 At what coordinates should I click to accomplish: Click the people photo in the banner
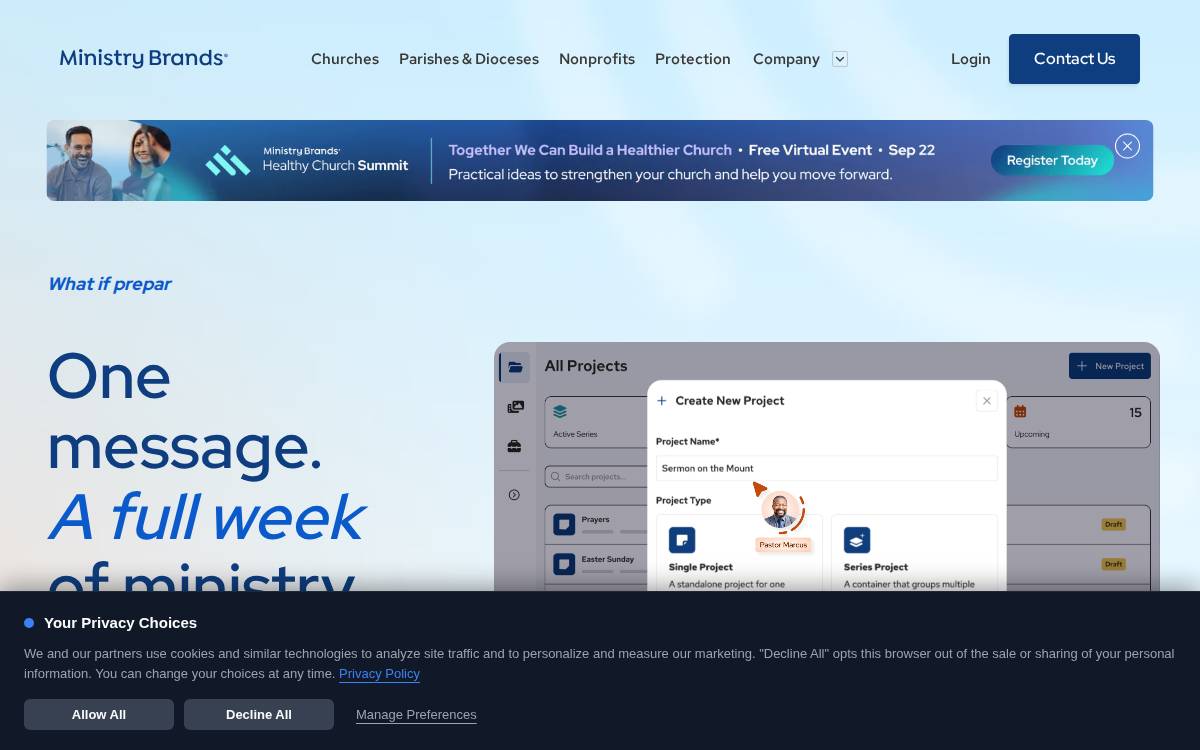(x=110, y=160)
